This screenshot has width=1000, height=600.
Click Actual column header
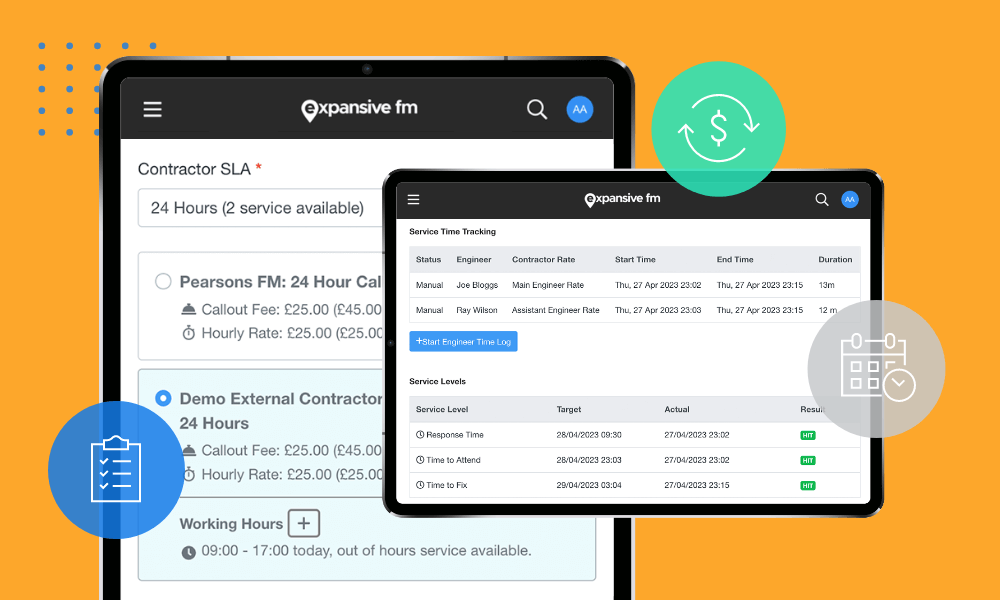677,409
